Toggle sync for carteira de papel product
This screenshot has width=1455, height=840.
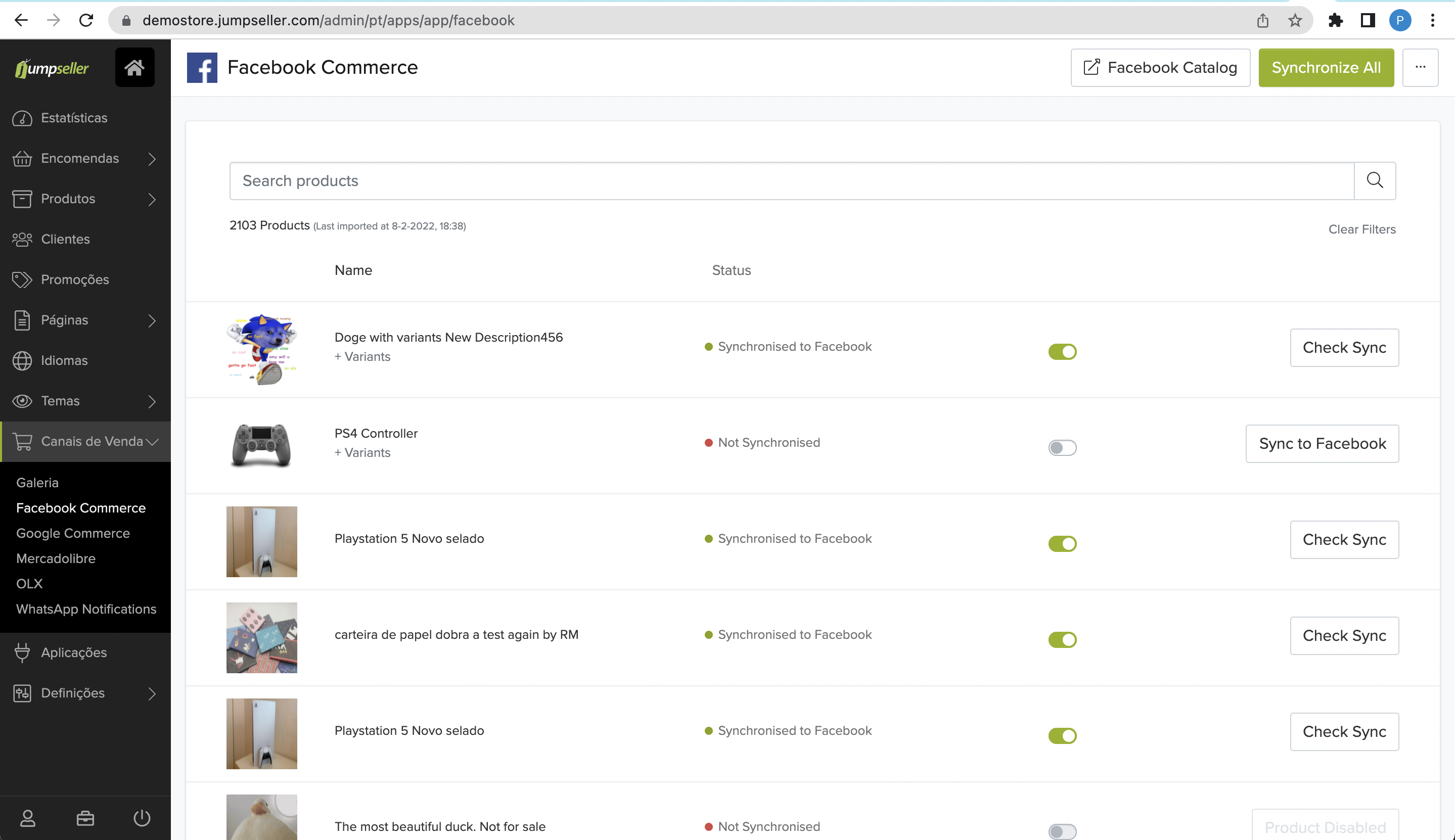click(x=1062, y=639)
